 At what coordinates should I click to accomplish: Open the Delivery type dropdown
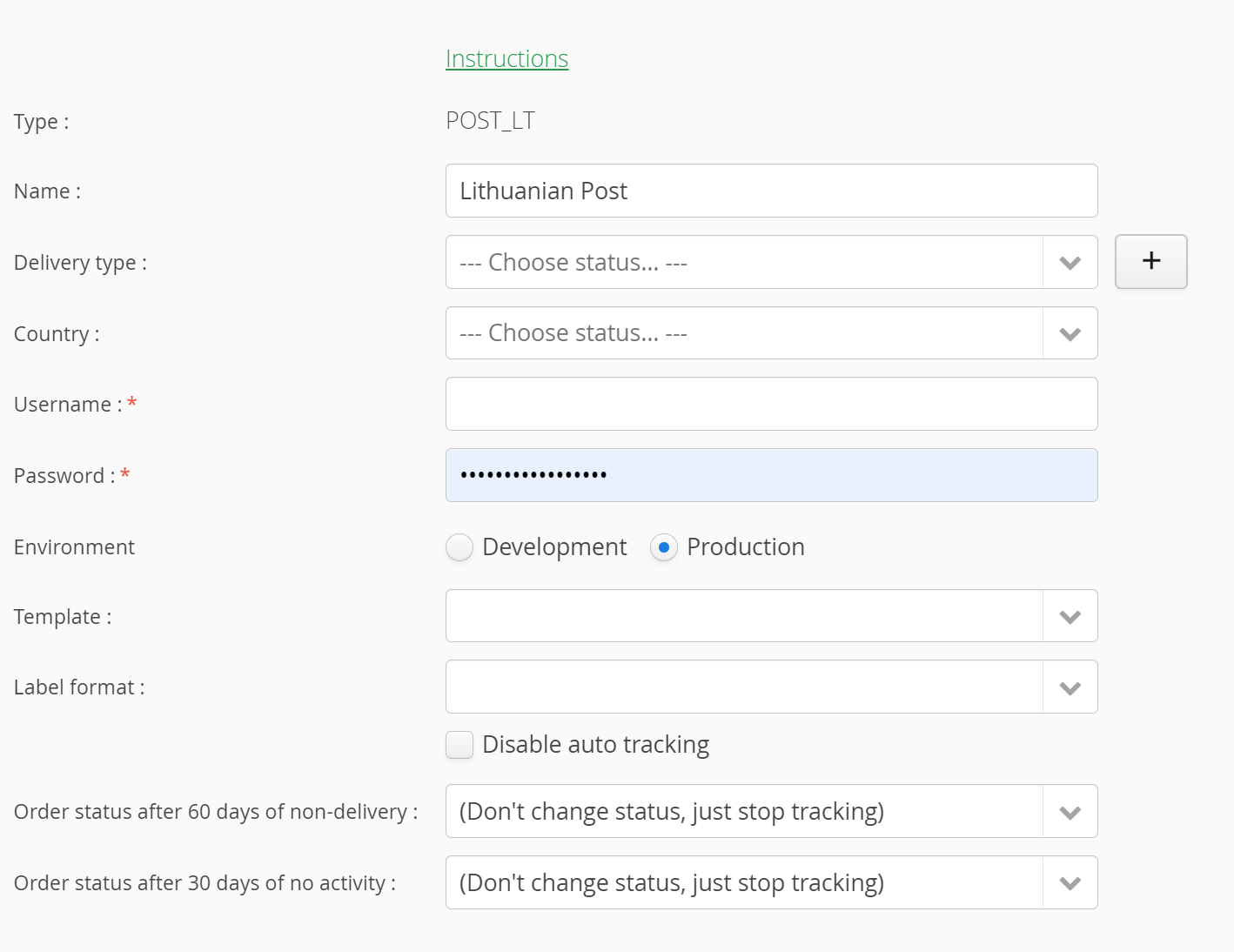click(x=744, y=262)
